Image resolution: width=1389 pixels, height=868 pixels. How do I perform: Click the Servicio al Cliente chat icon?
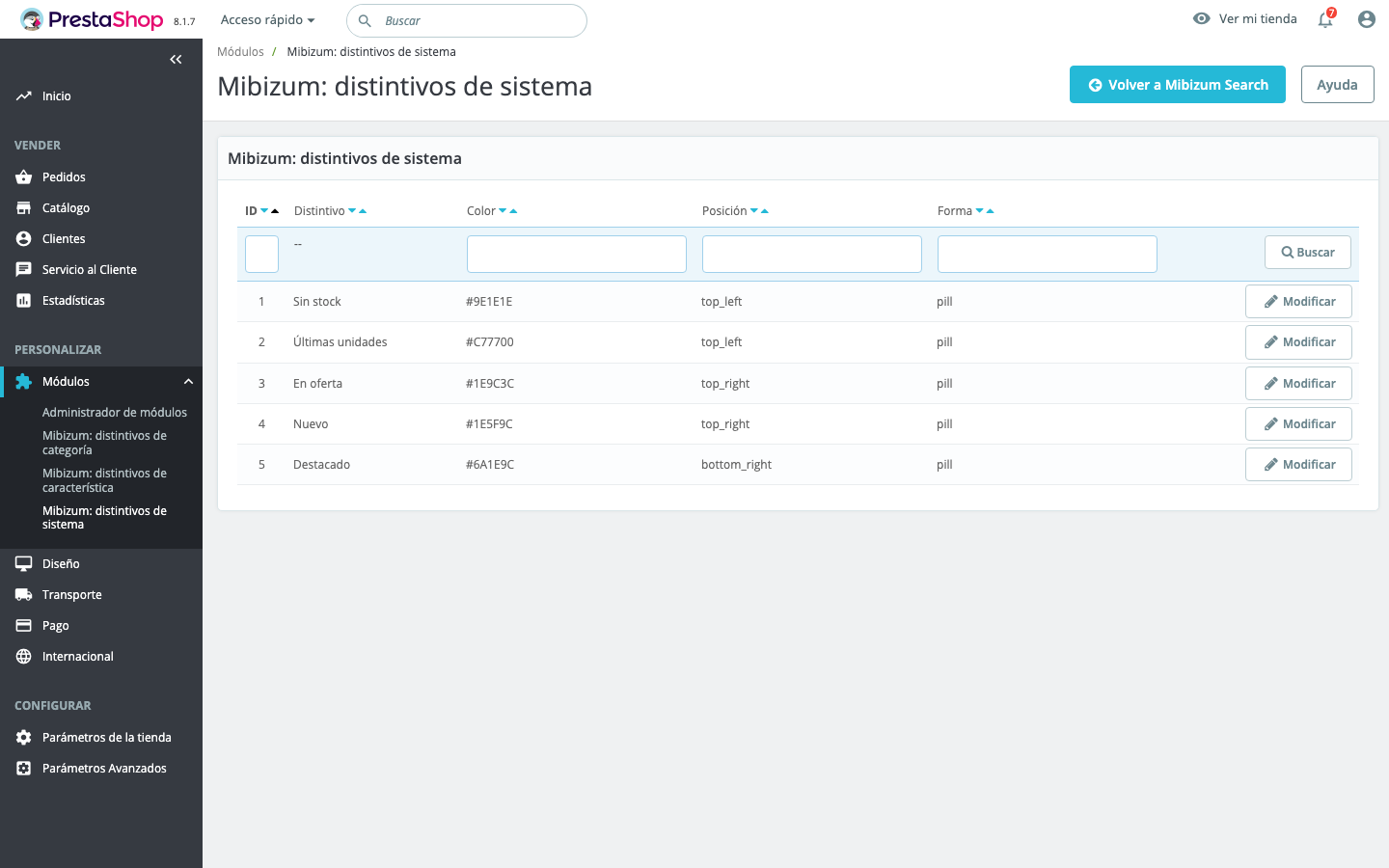tap(24, 270)
